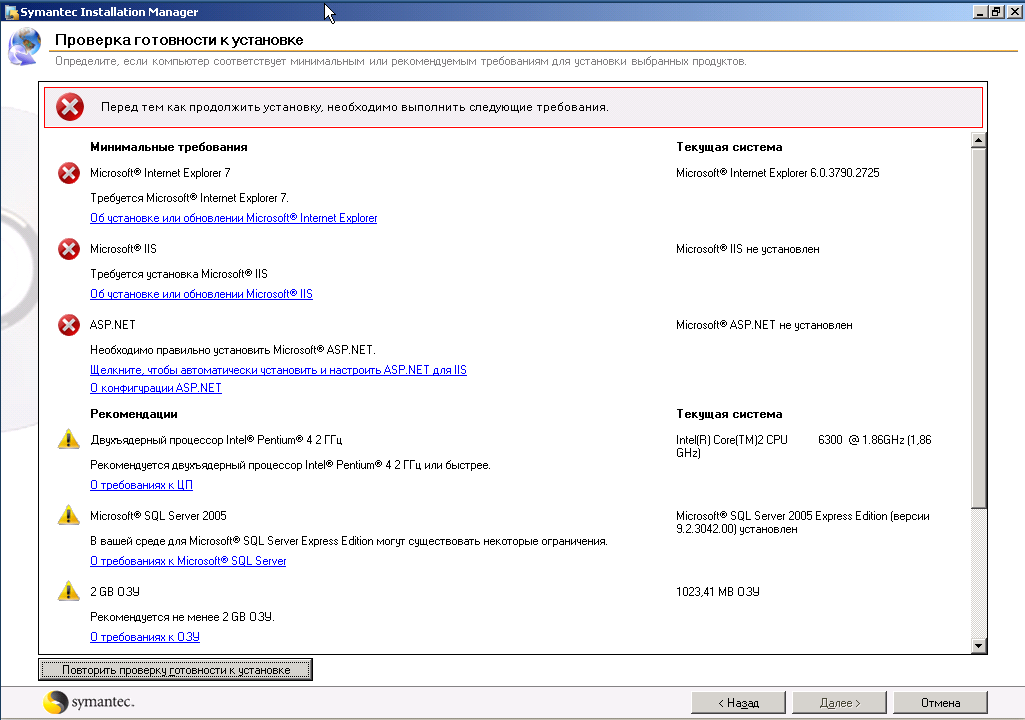
Task: Select the 'Минимальные требования' heading
Action: point(169,147)
